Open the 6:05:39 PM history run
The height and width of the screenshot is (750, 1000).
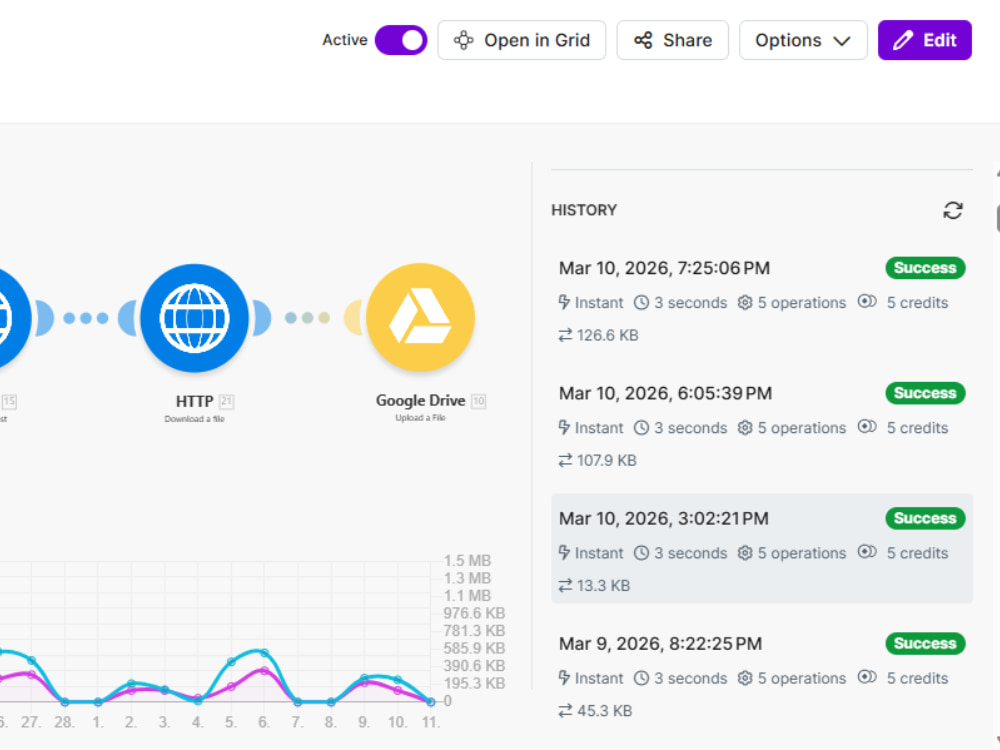762,426
